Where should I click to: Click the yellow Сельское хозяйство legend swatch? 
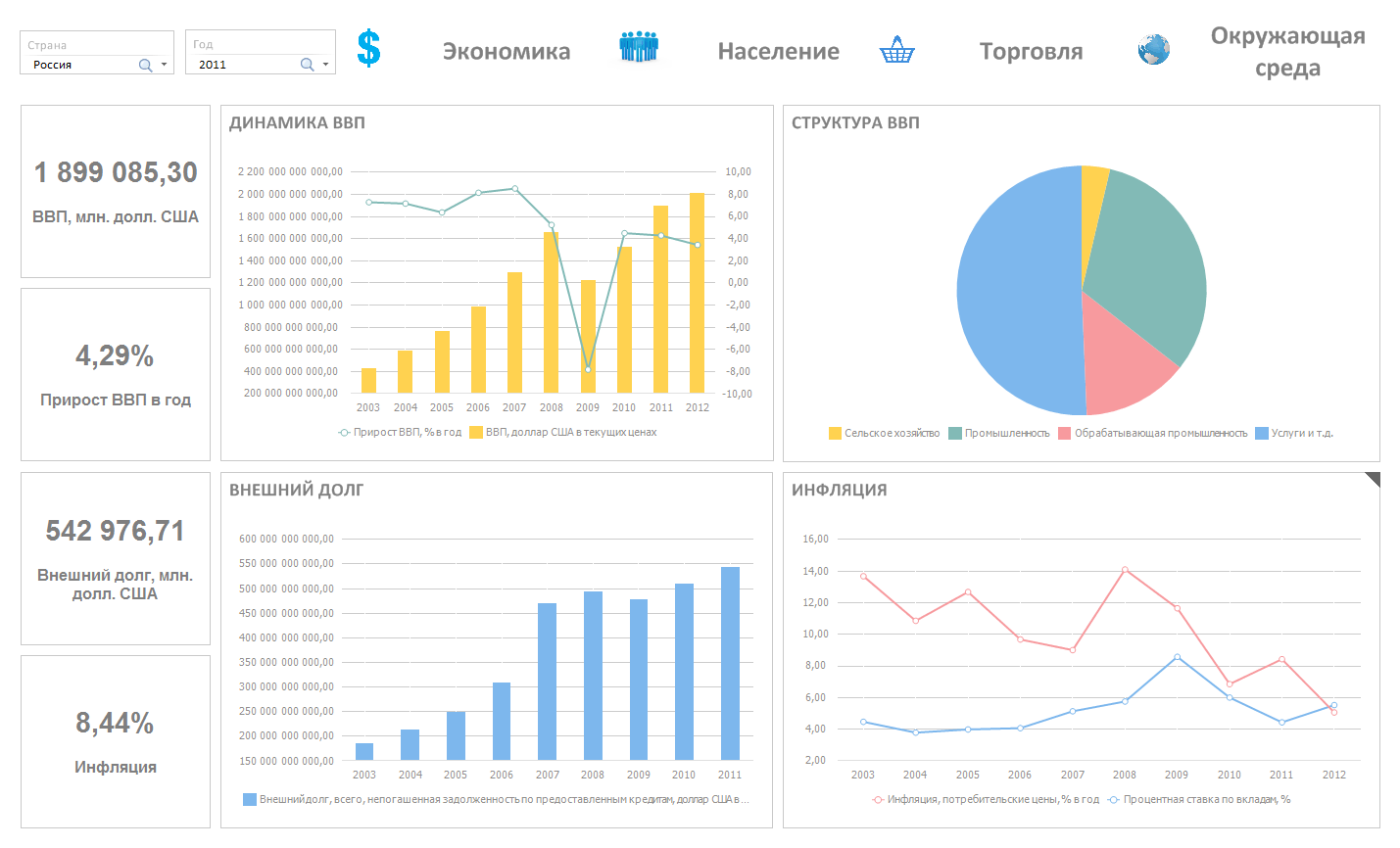tap(835, 433)
